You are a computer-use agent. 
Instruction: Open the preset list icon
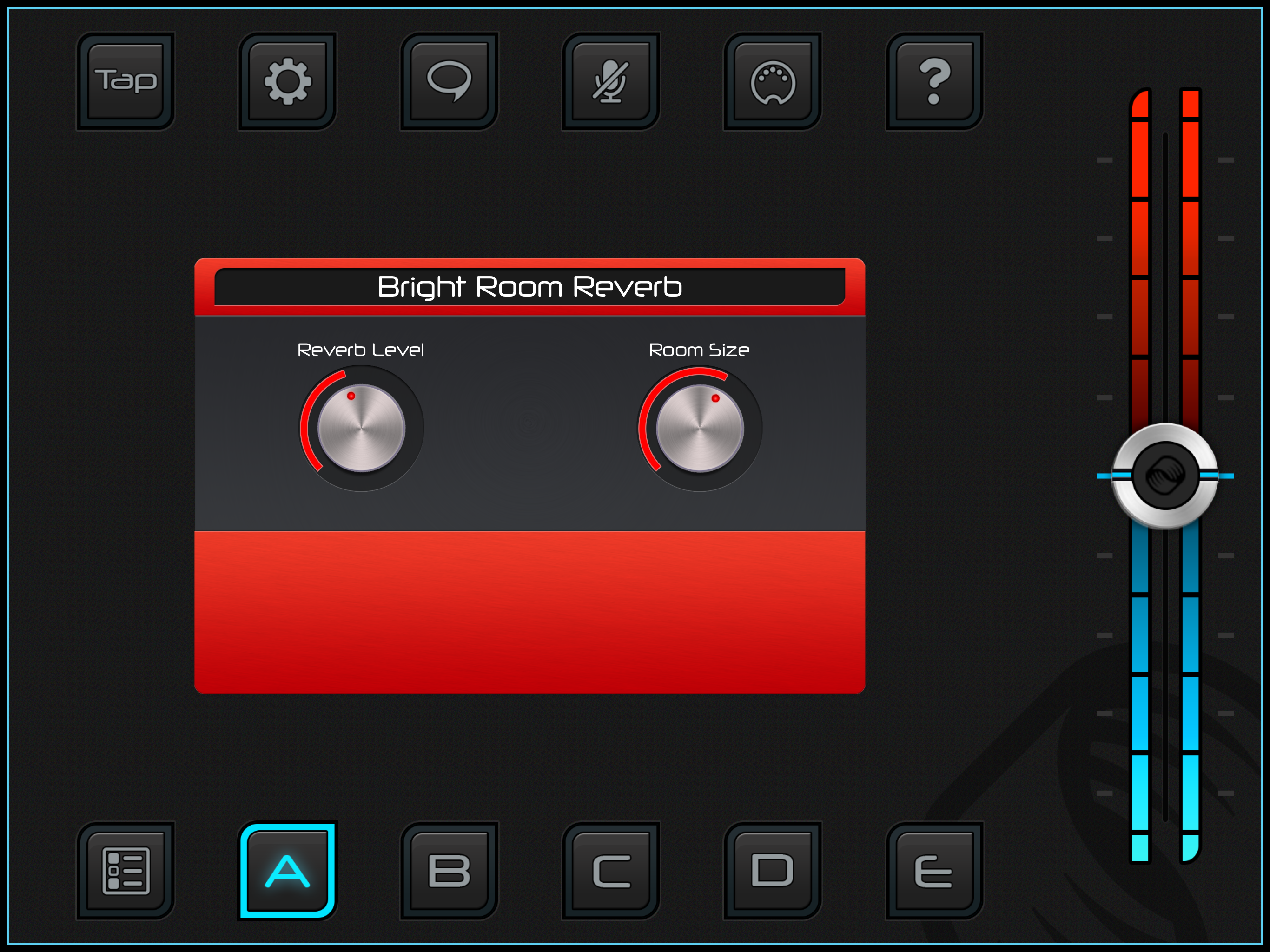(x=126, y=871)
